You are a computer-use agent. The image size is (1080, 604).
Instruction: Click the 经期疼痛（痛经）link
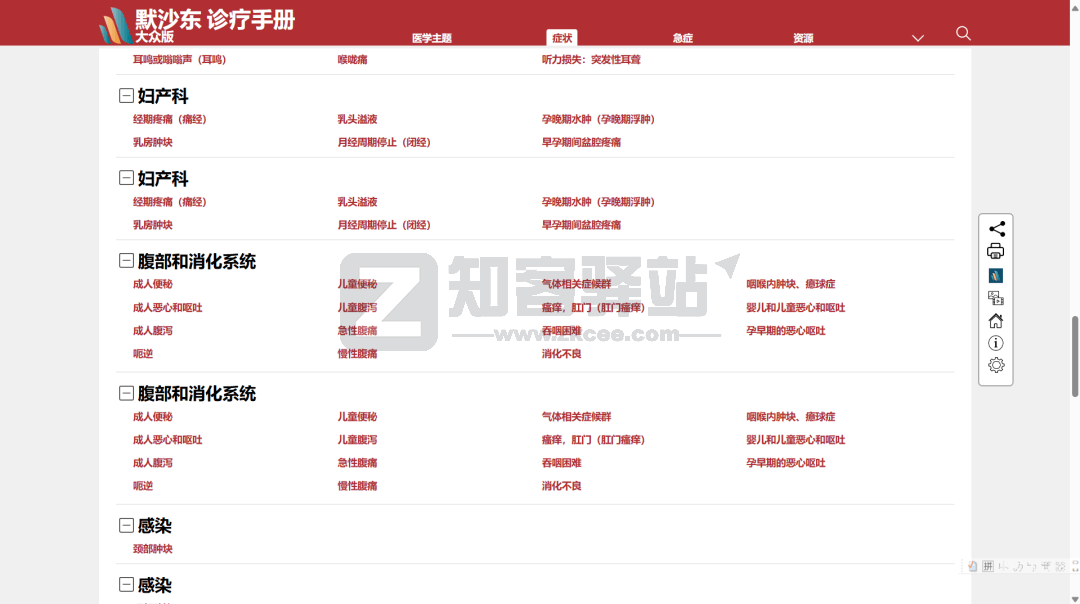(x=168, y=118)
